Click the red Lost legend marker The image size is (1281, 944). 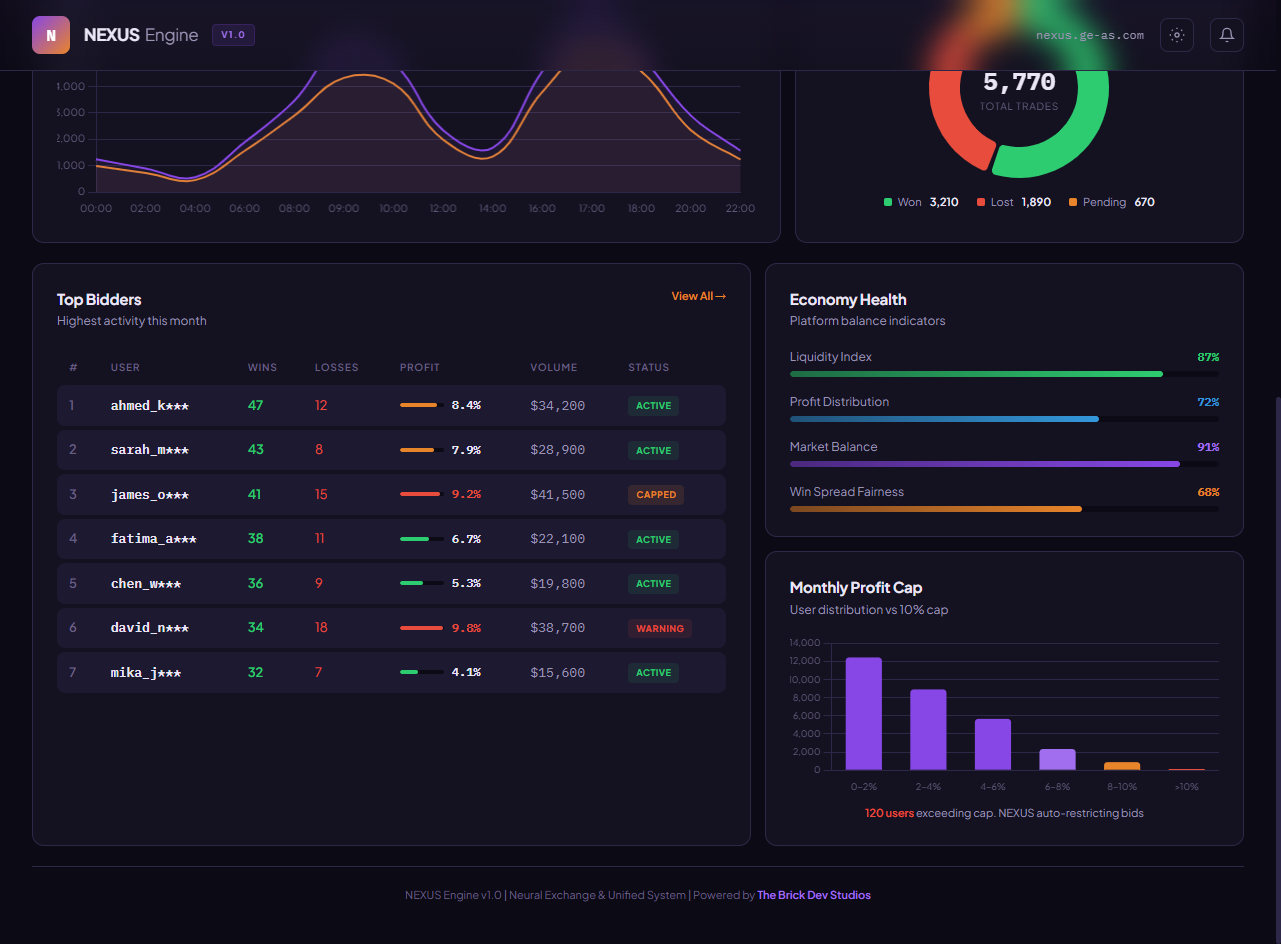point(981,202)
